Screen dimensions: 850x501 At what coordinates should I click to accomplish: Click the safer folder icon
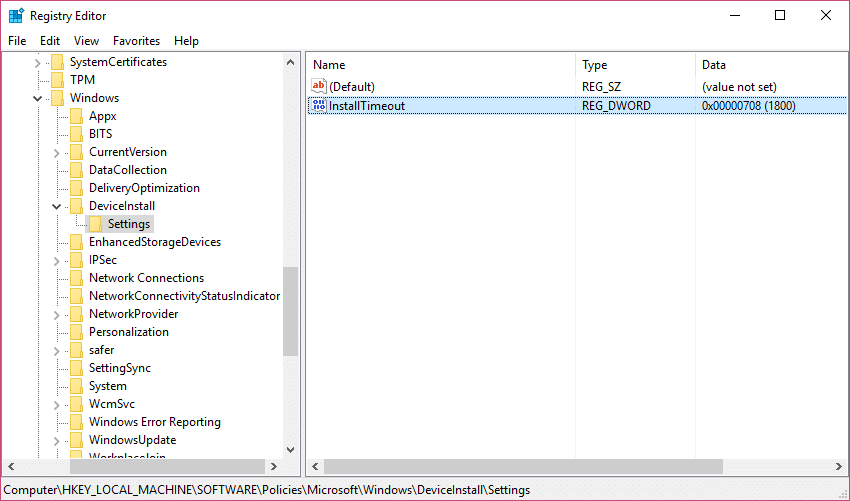click(x=76, y=350)
